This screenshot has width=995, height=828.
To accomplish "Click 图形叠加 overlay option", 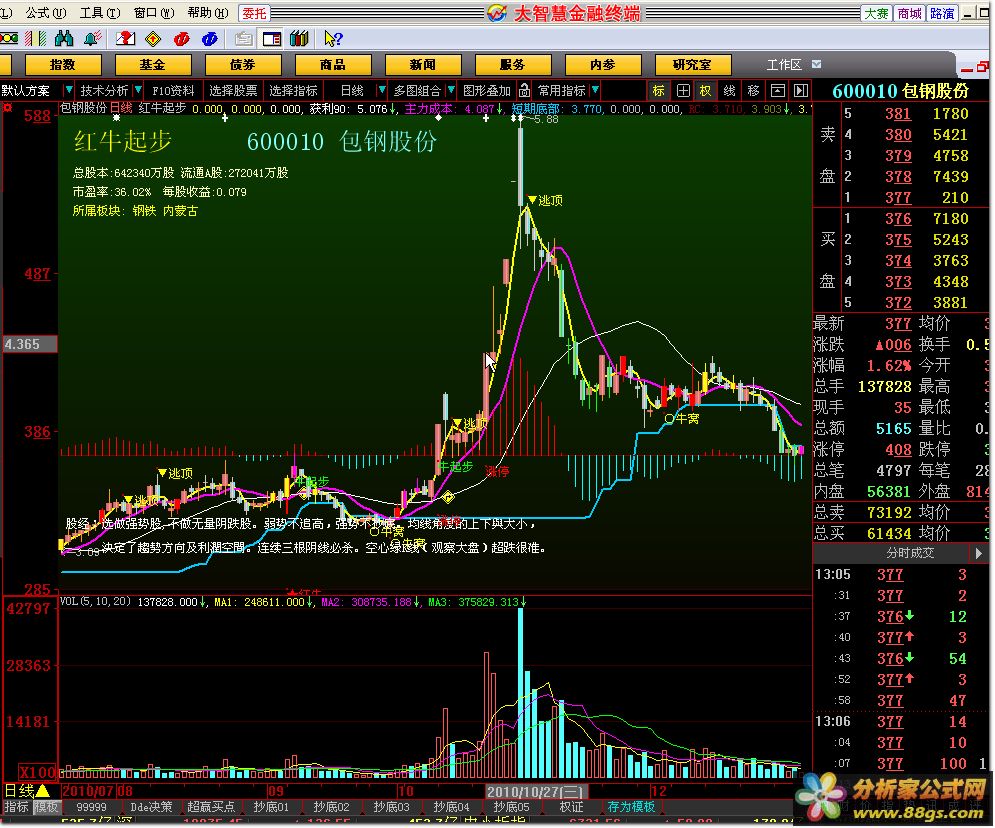I will coord(487,91).
